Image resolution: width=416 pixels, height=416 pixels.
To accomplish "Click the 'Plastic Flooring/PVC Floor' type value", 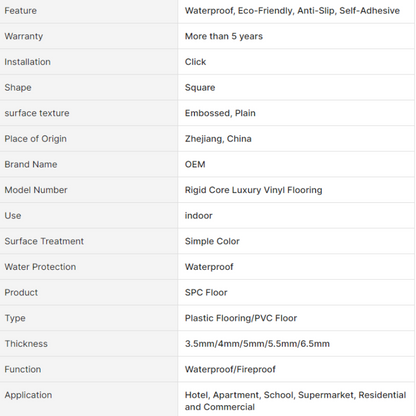I will [x=241, y=318].
